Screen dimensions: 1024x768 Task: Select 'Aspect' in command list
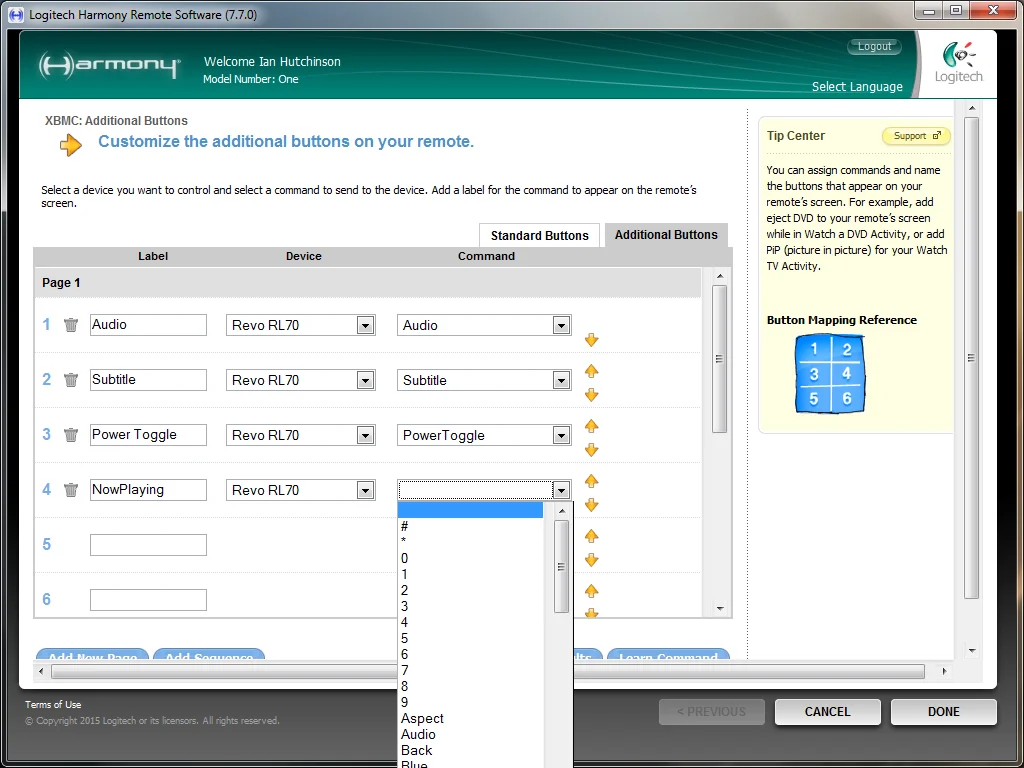[470, 718]
